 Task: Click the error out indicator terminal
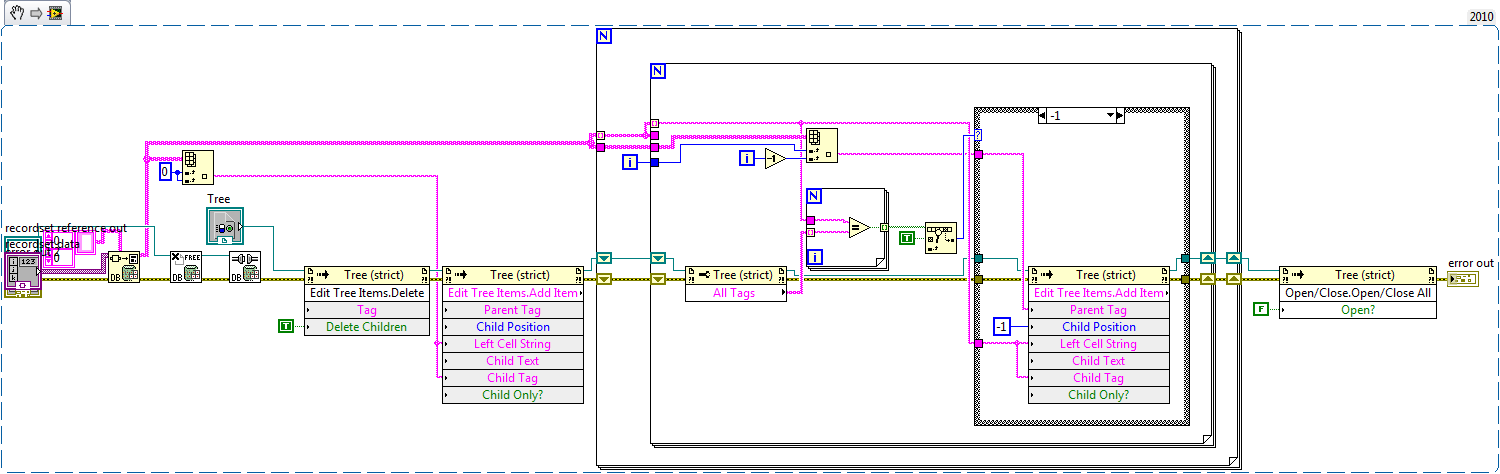click(1464, 278)
